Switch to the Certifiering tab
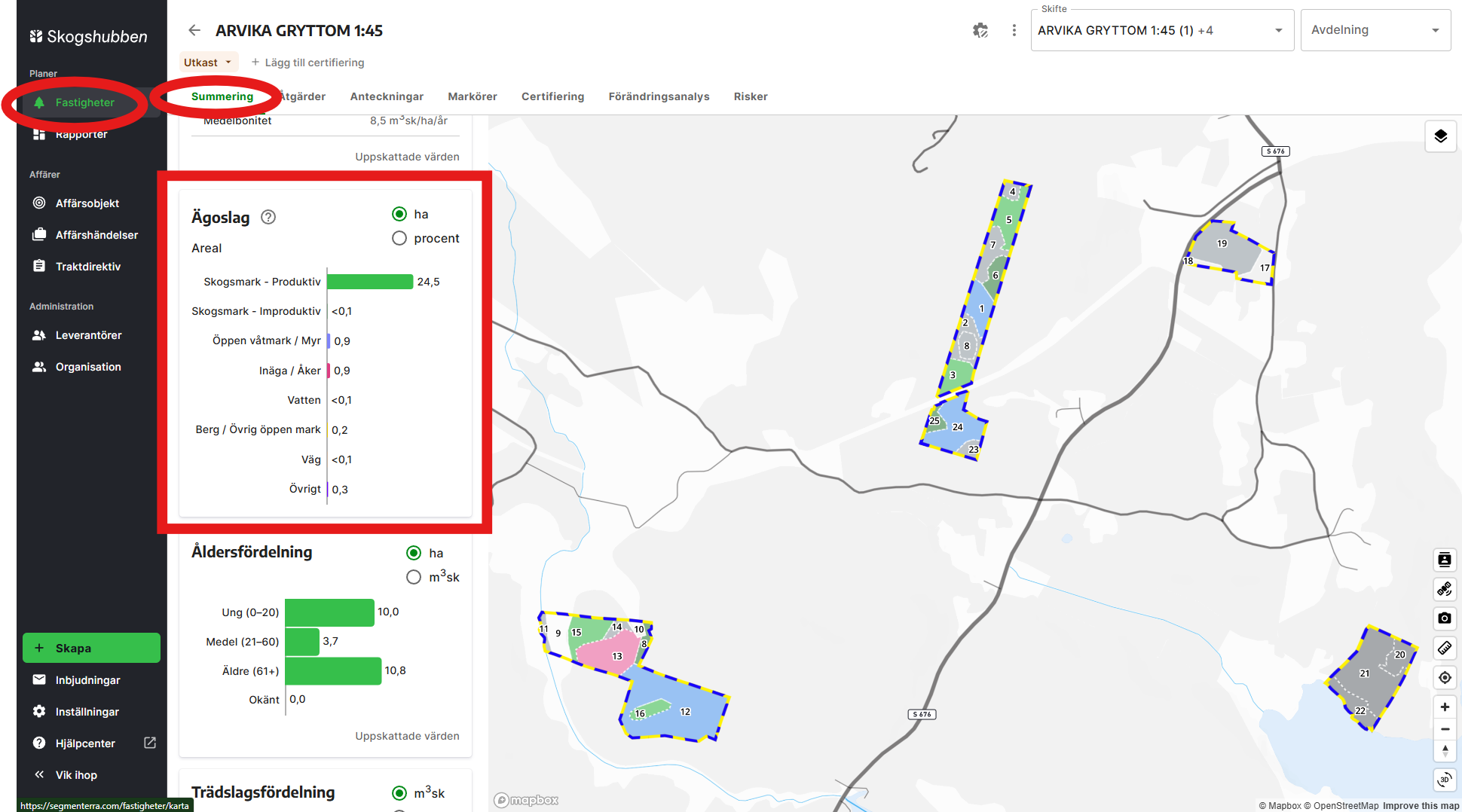 pyautogui.click(x=553, y=96)
